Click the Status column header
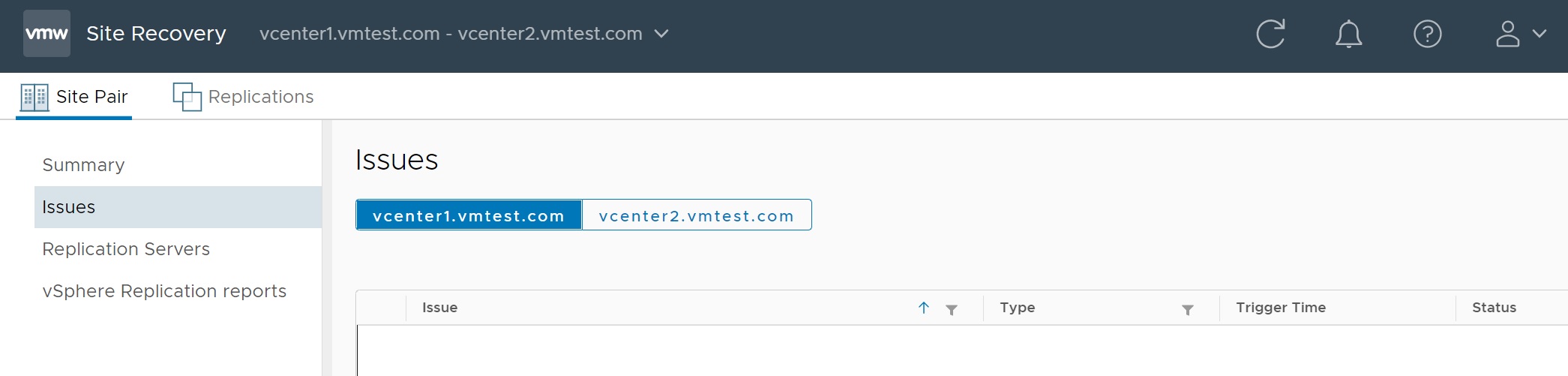 tap(1493, 308)
